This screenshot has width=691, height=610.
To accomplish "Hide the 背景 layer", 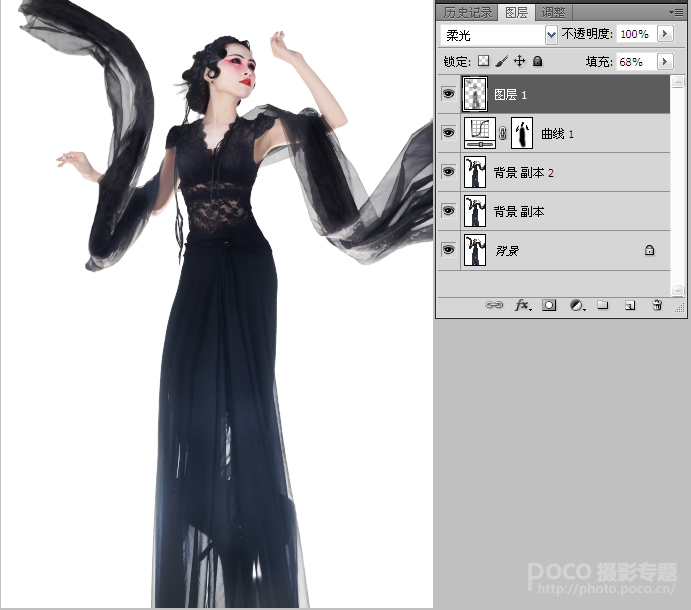I will click(449, 250).
